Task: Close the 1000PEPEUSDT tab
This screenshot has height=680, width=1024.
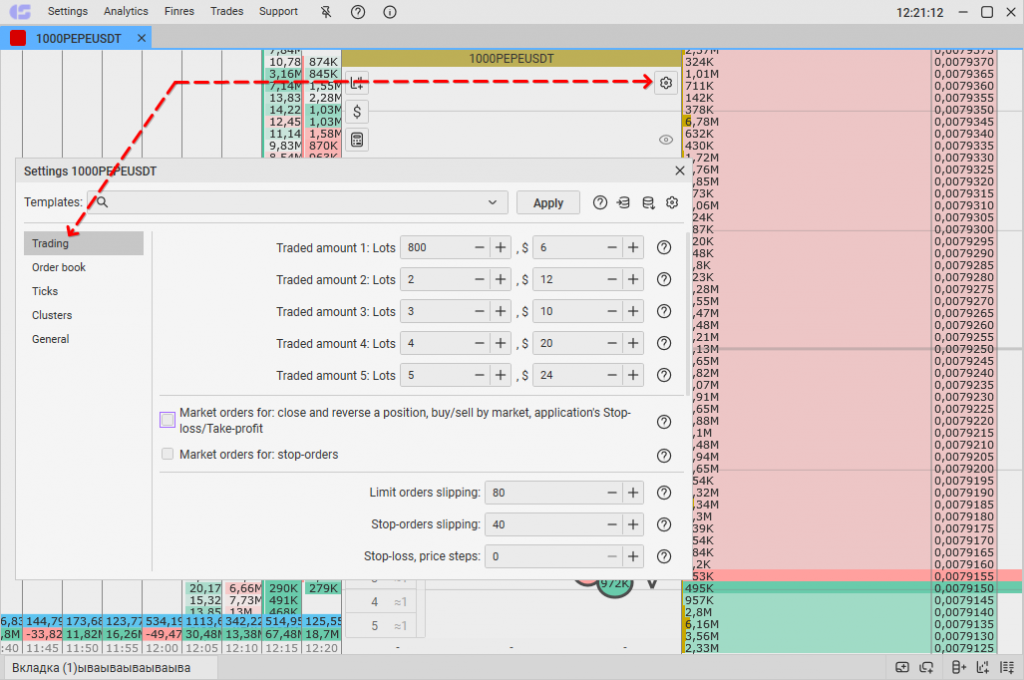Action: [141, 39]
